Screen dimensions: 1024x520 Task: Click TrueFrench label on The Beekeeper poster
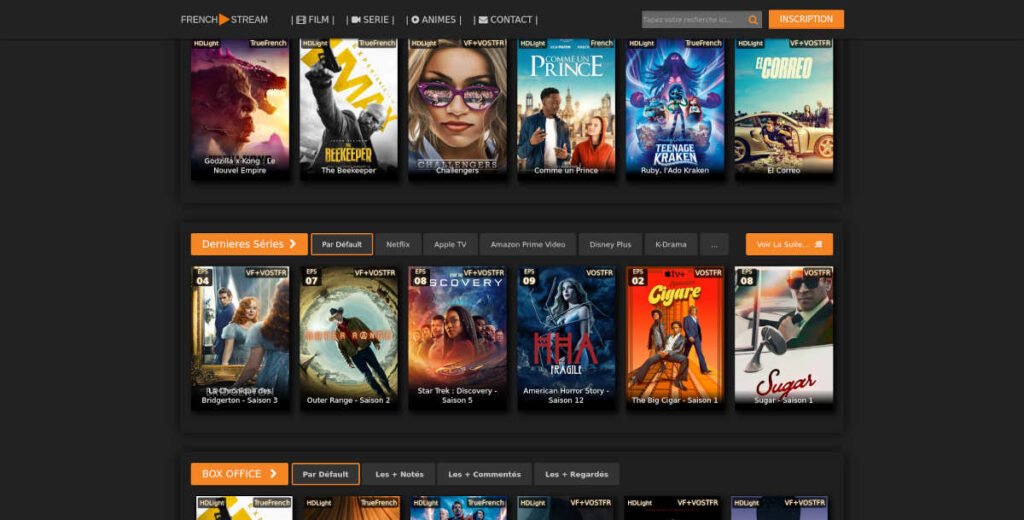point(377,43)
